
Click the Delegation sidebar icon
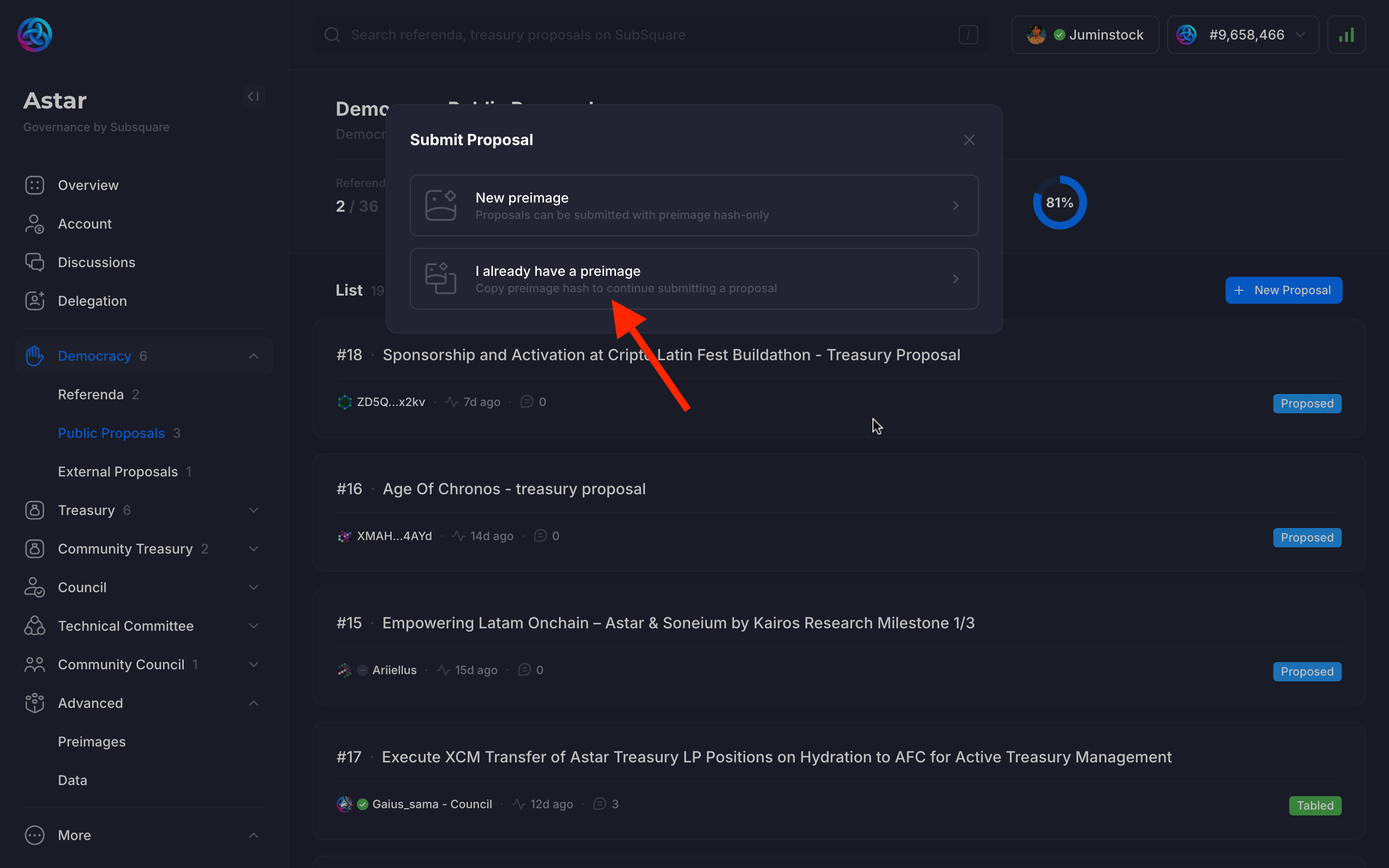click(x=34, y=301)
